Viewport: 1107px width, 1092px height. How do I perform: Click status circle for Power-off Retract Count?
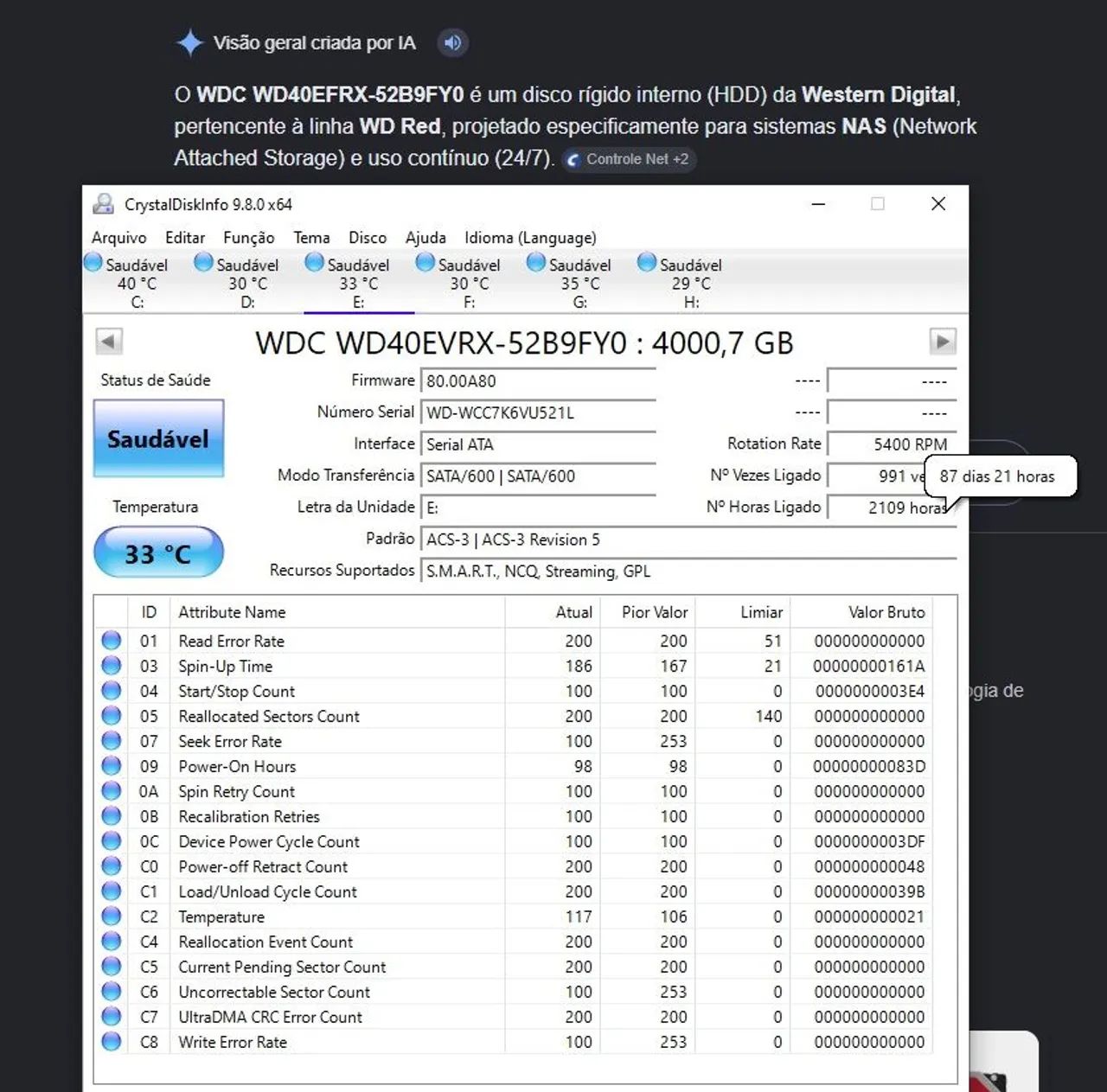click(112, 865)
